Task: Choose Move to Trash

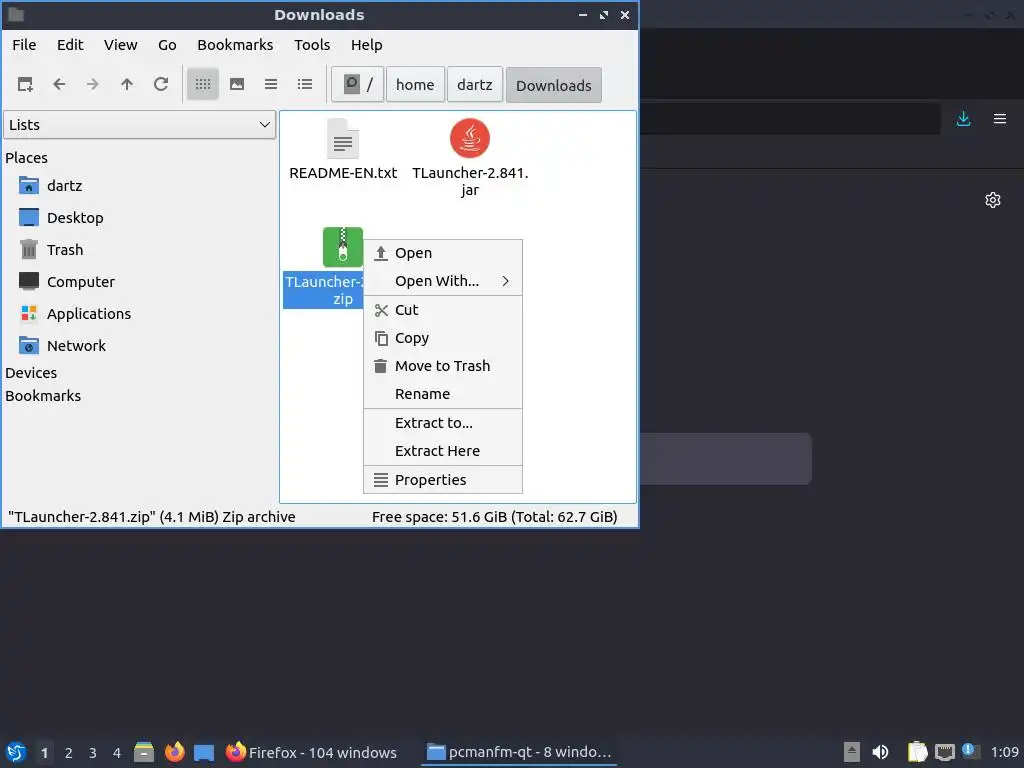Action: [443, 366]
